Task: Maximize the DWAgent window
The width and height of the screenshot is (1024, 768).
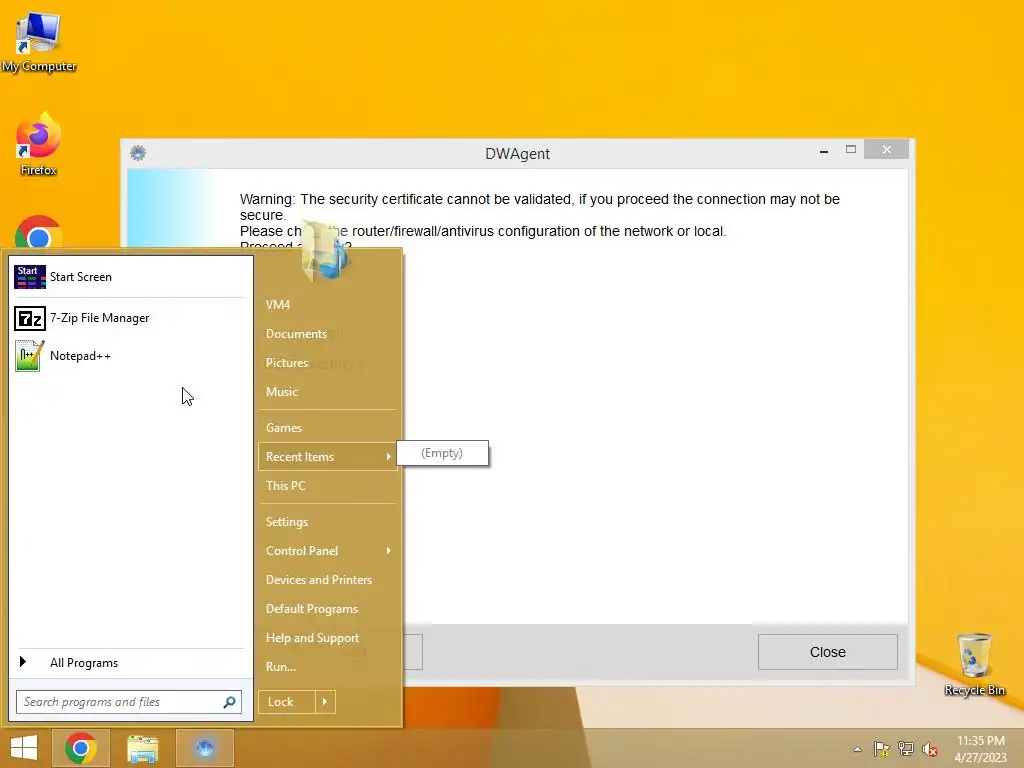Action: tap(851, 150)
